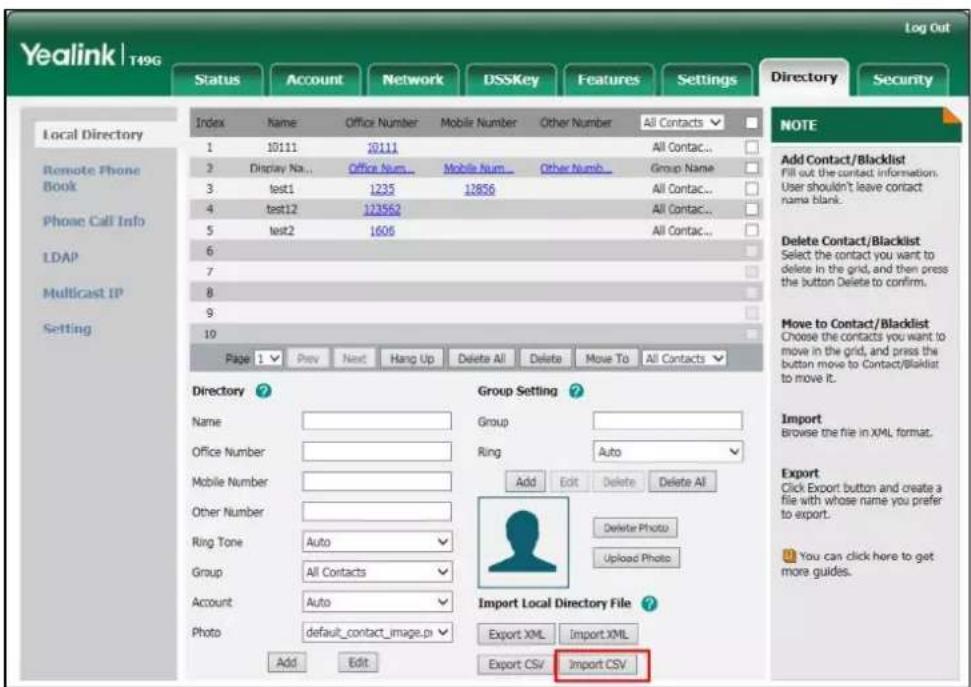Open the All Contacts filter in the table header
This screenshot has height=687, width=971.
point(682,123)
